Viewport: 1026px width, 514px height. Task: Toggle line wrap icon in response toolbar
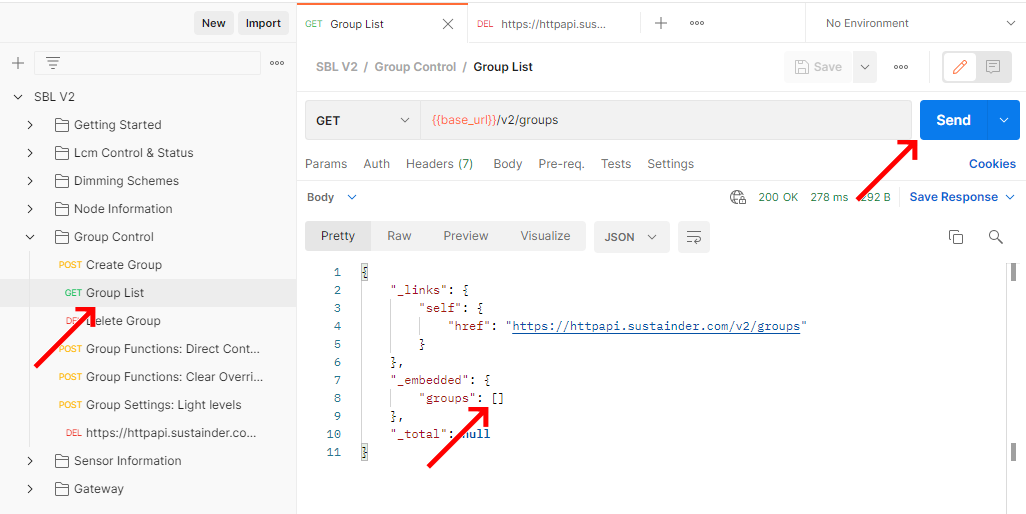[693, 236]
